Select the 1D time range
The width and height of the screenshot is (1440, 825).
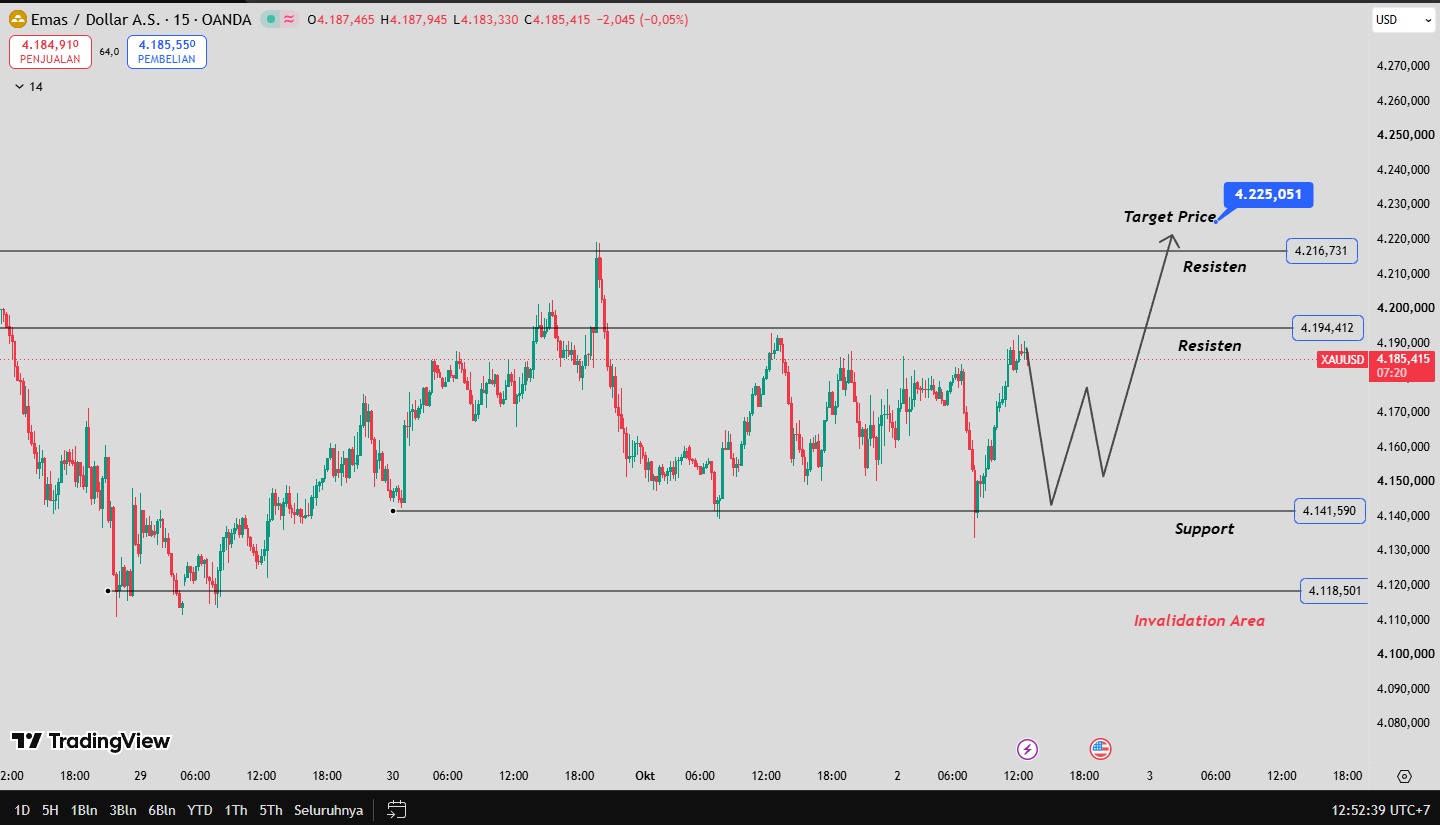(22, 810)
